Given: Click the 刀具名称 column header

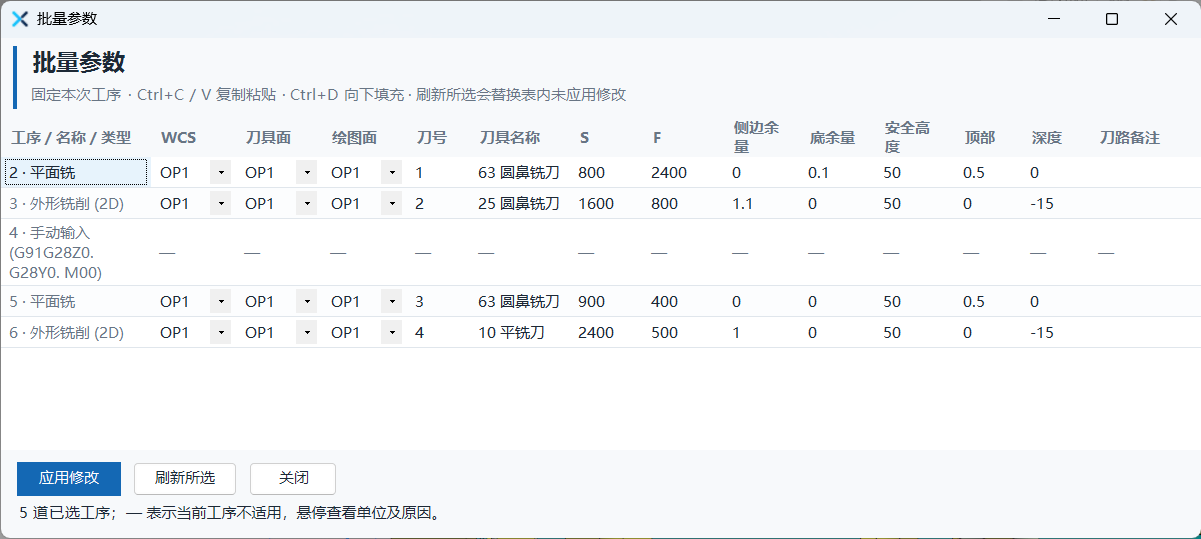Looking at the screenshot, I should click(510, 138).
